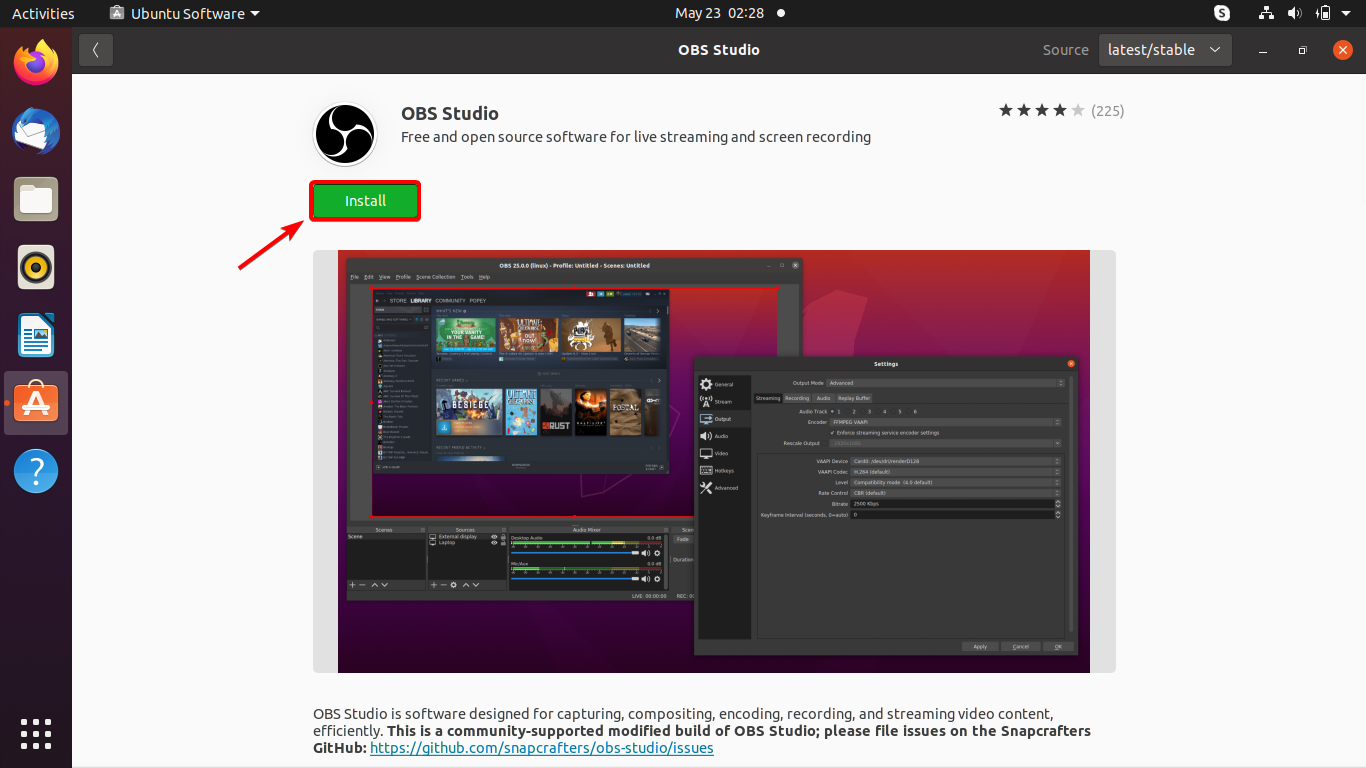
Task: Click the star rating with 225 reviews
Action: (x=1061, y=111)
